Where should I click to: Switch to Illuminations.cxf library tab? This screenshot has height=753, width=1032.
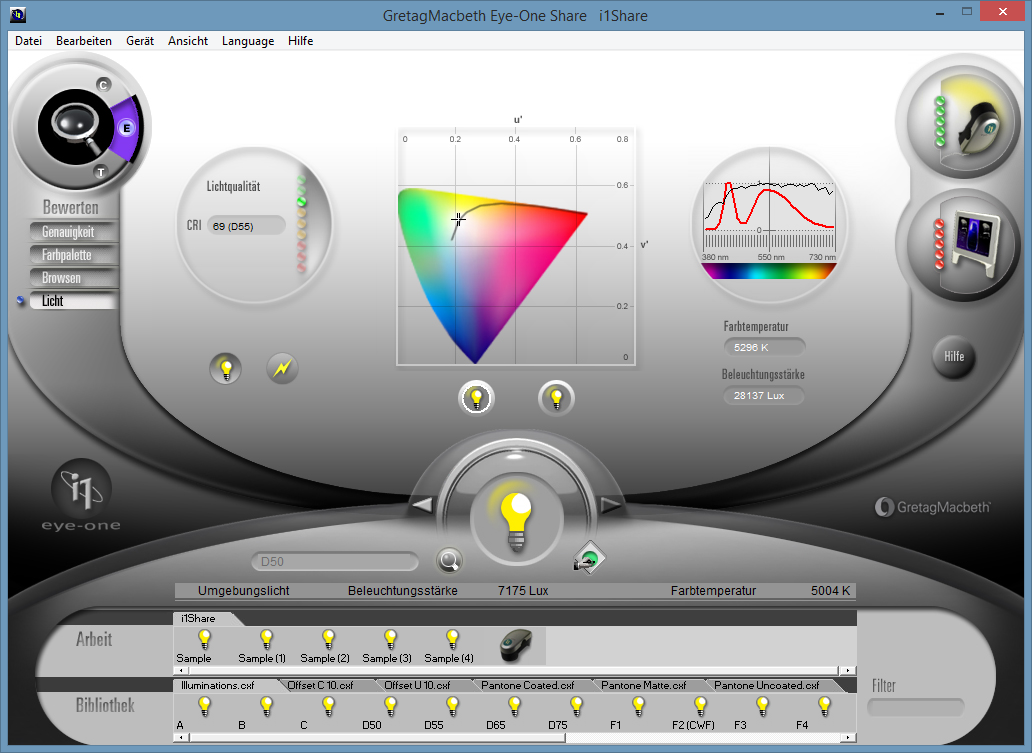pyautogui.click(x=217, y=685)
